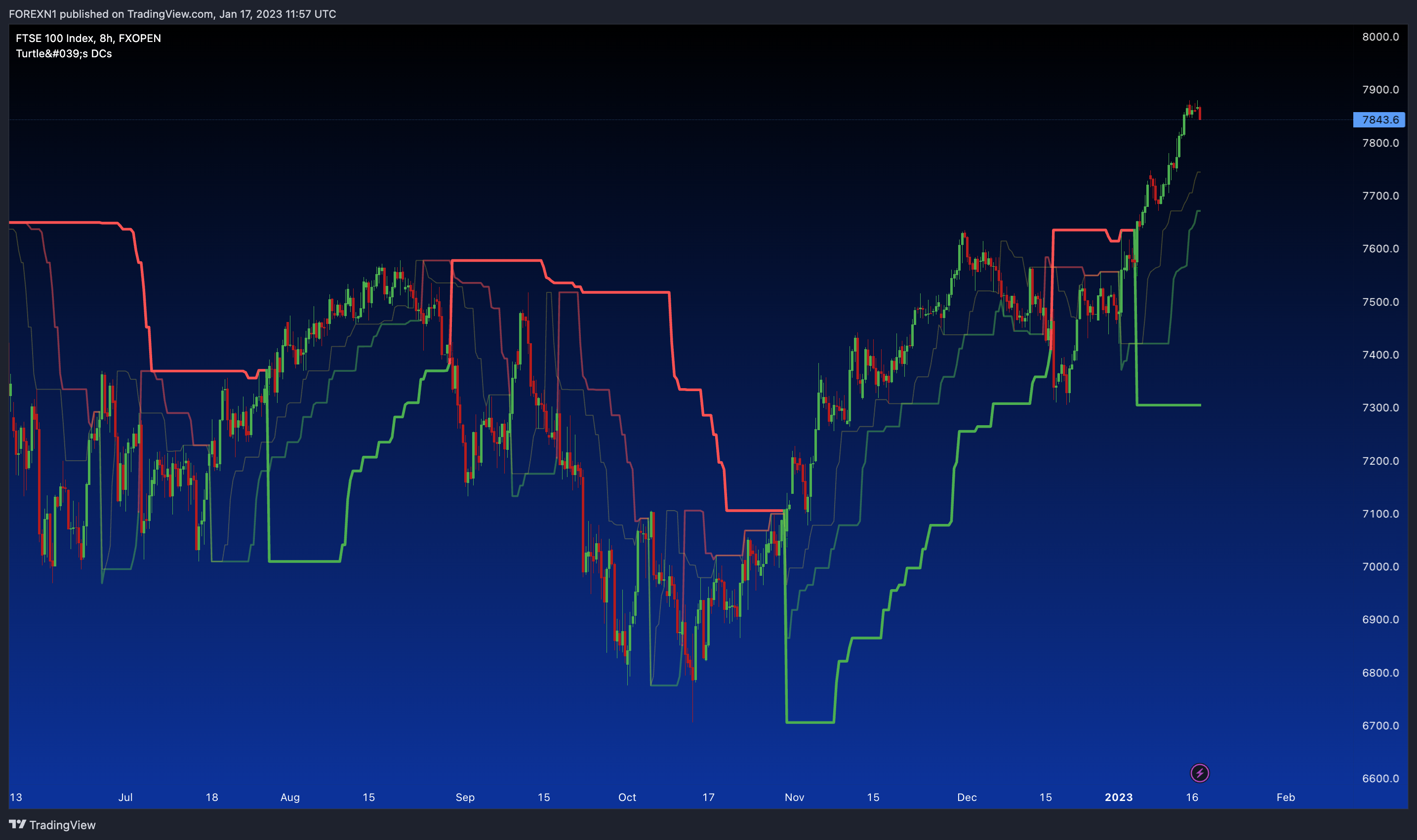The image size is (1417, 840).
Task: Click the 7000.0 price axis label
Action: coord(1380,566)
